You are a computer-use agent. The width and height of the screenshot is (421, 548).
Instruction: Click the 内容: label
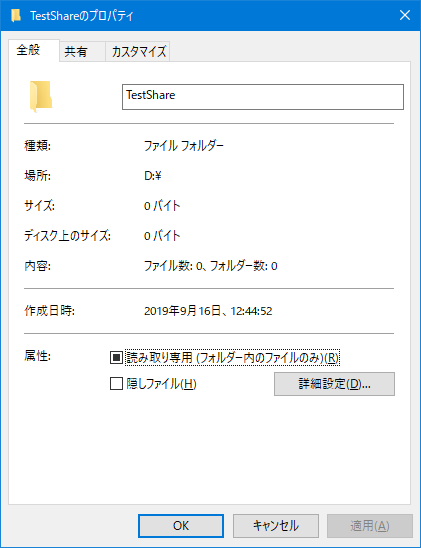pyautogui.click(x=37, y=266)
